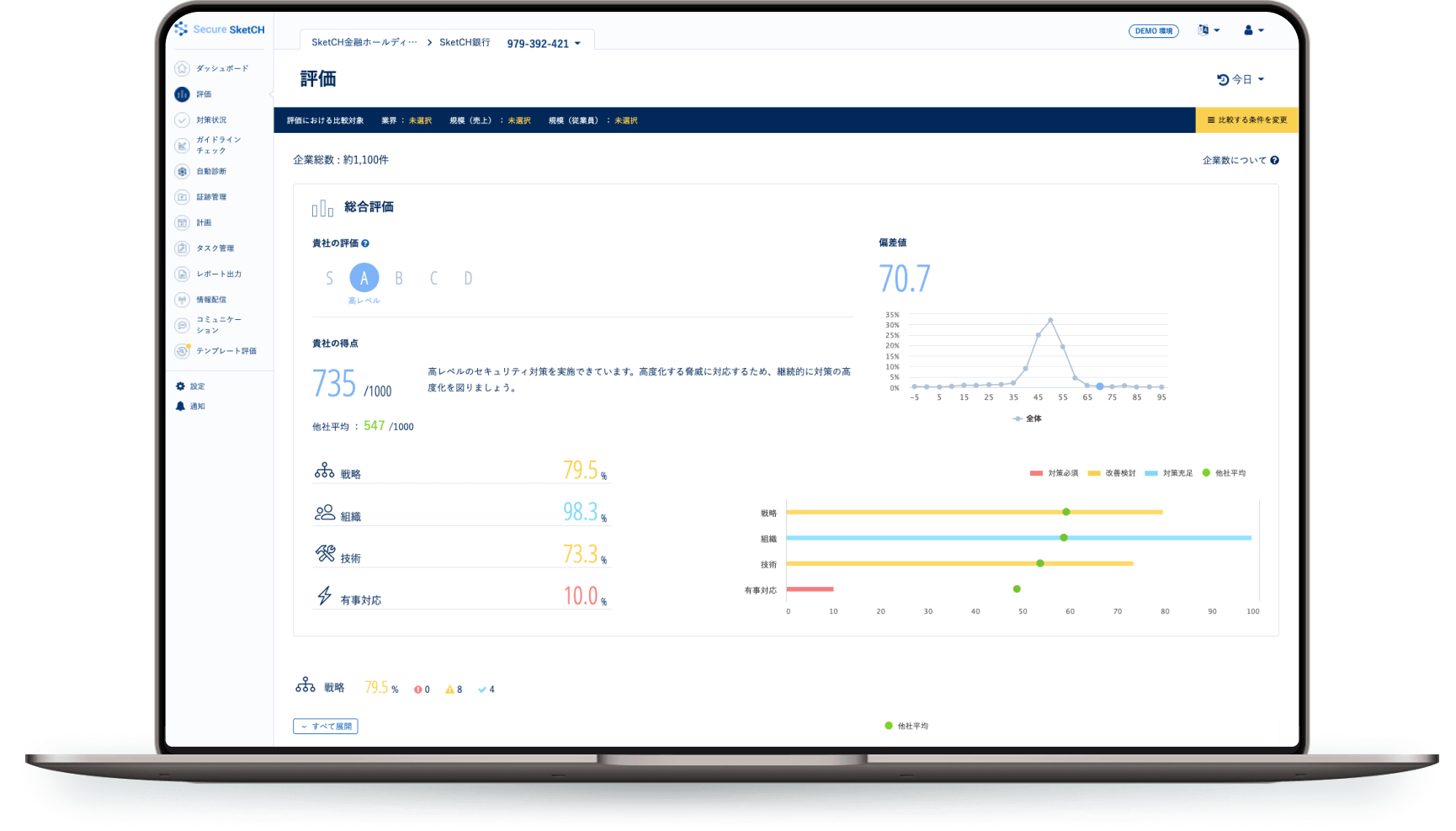Viewport: 1456px width, 831px height.
Task: Click the bar chart icon beside 総合評価
Action: coord(322,208)
